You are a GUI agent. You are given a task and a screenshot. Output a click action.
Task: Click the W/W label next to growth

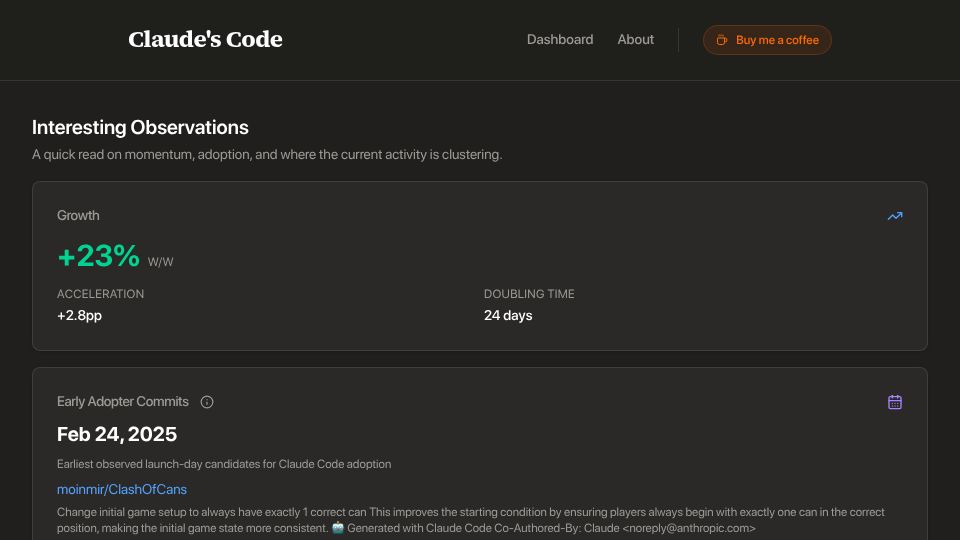pos(160,262)
